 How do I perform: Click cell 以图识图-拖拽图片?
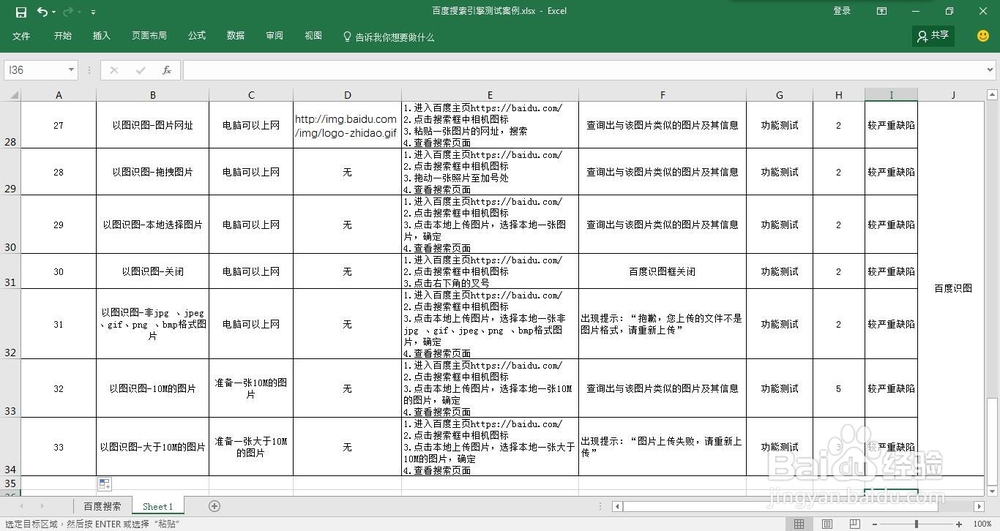click(152, 172)
